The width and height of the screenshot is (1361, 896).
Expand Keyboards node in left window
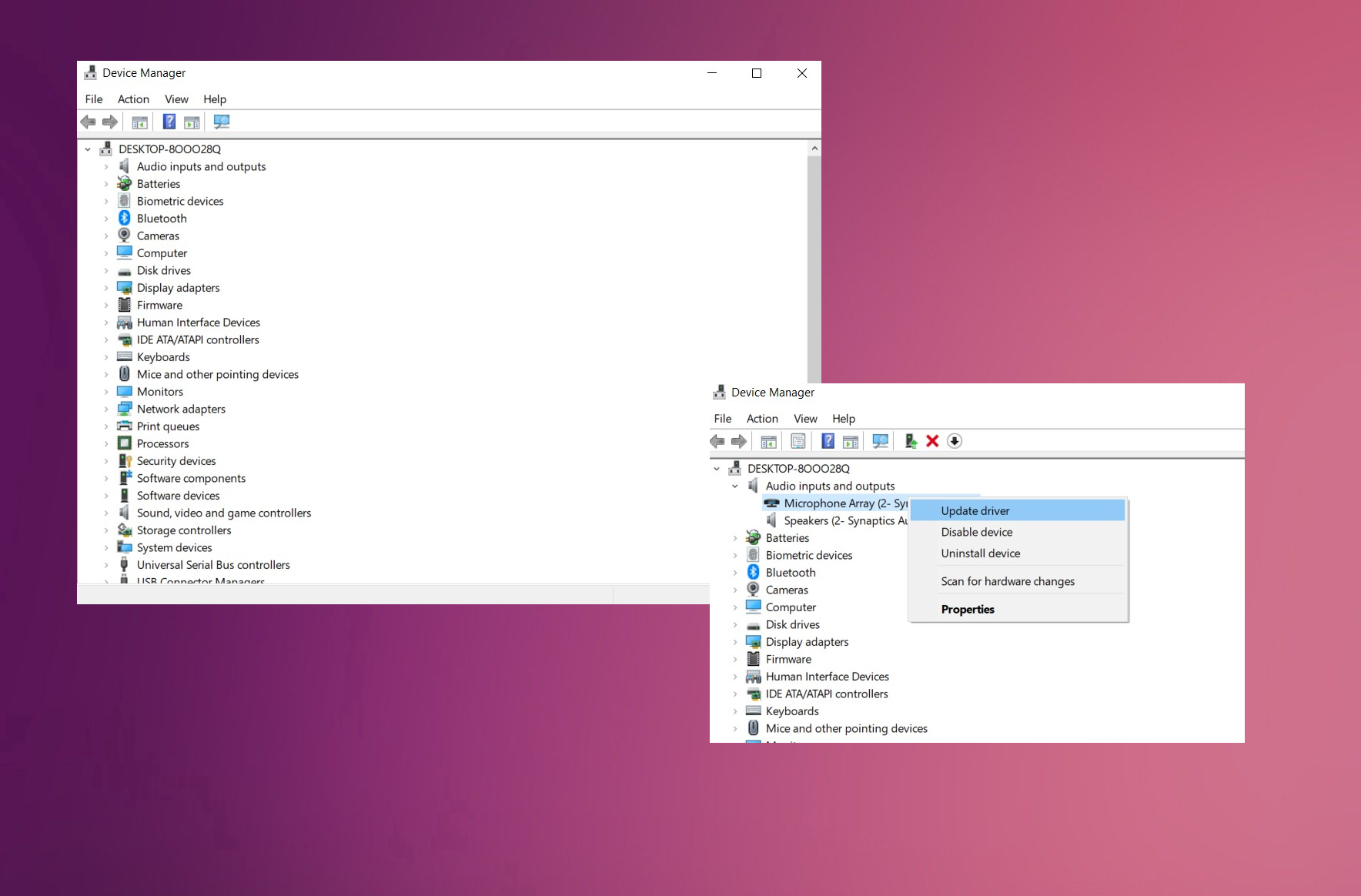[x=106, y=357]
